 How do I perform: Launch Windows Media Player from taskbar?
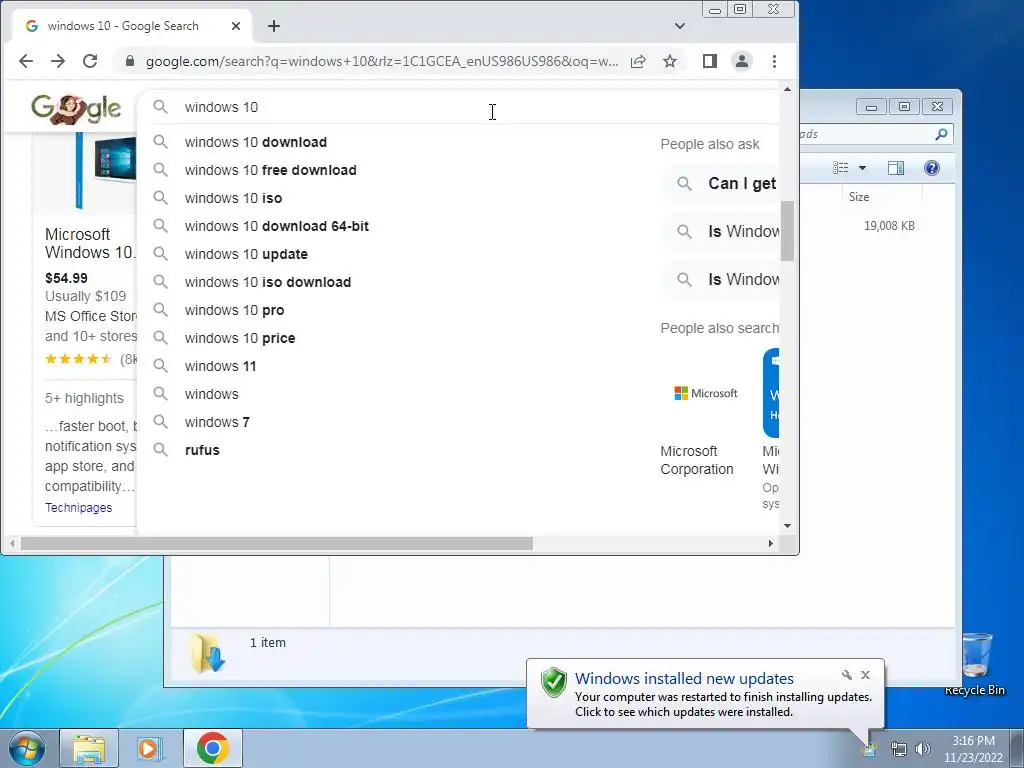tap(149, 748)
